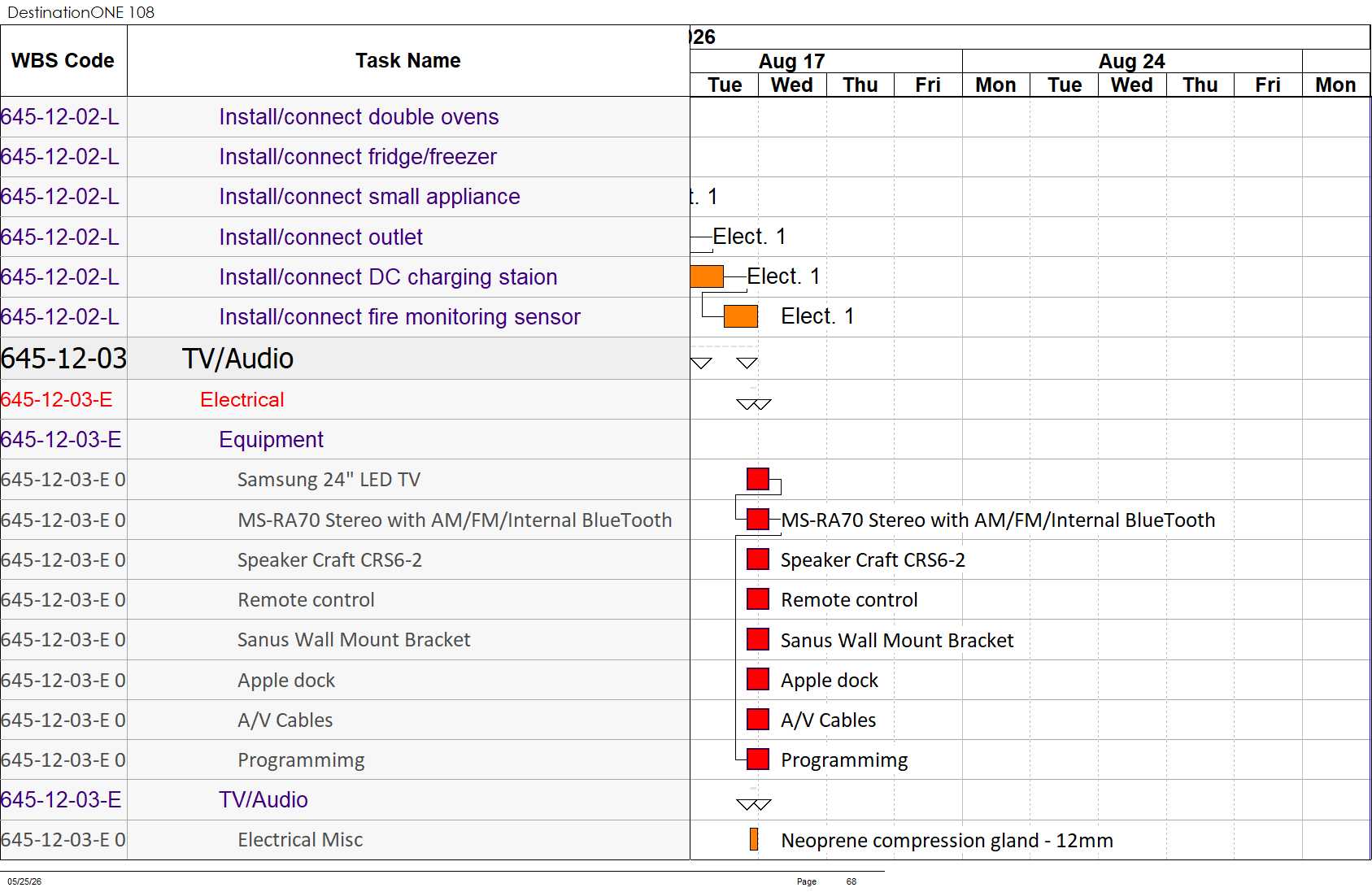Select the Equipment task row

[x=345, y=439]
